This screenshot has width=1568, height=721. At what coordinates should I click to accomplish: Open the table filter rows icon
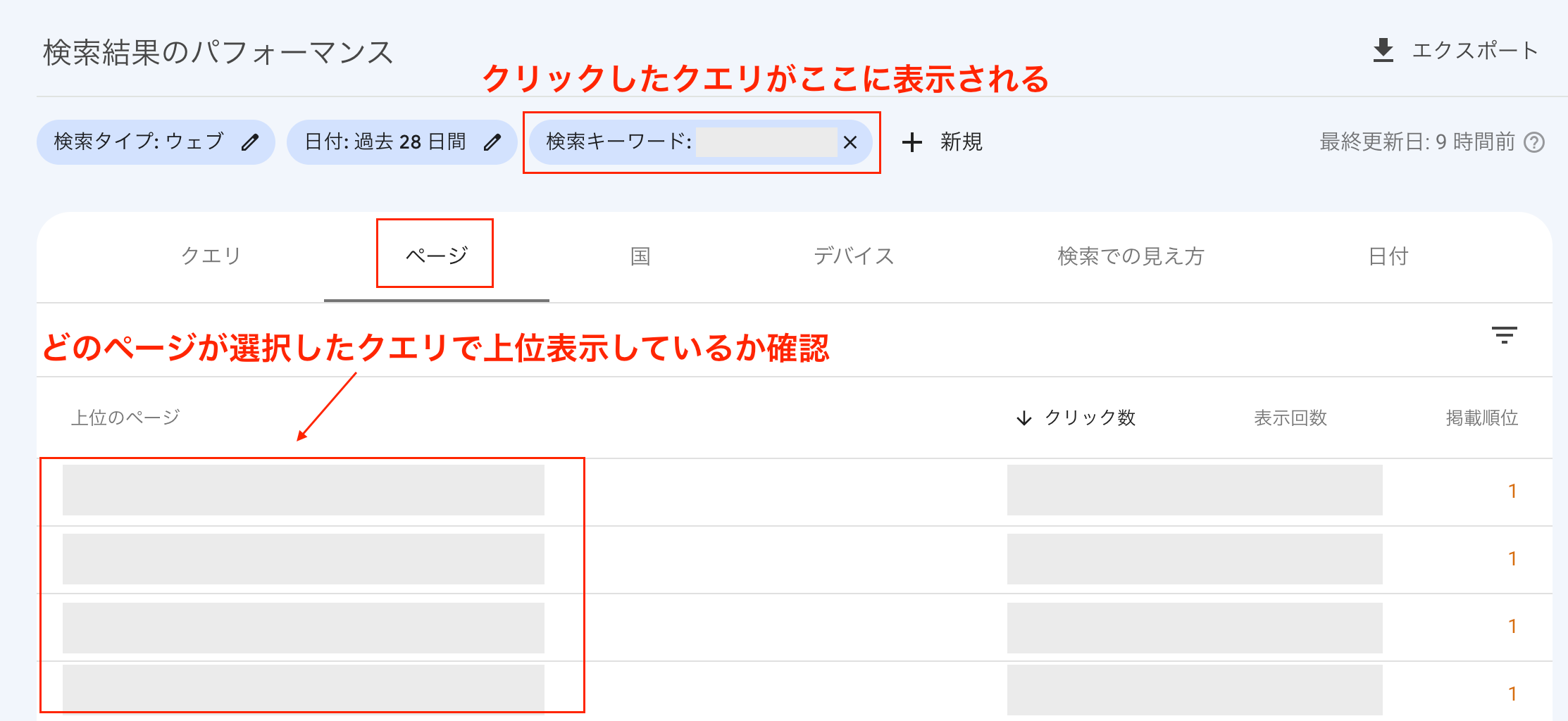coord(1505,335)
